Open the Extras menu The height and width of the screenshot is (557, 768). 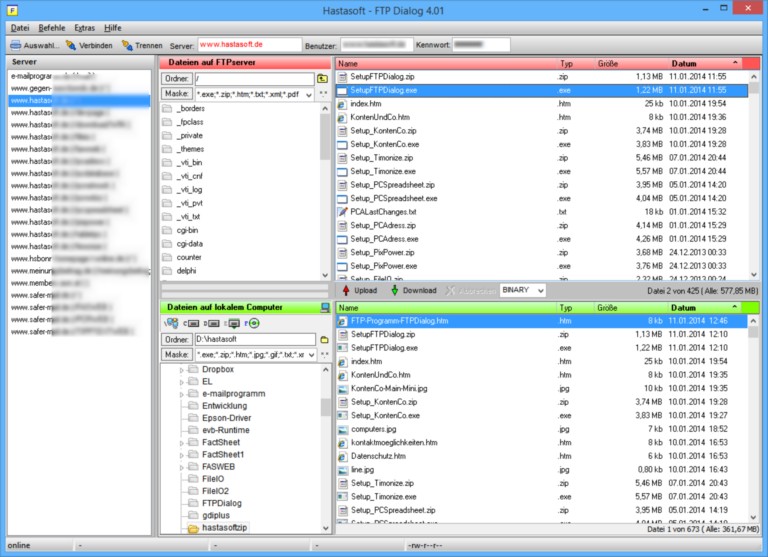click(85, 28)
